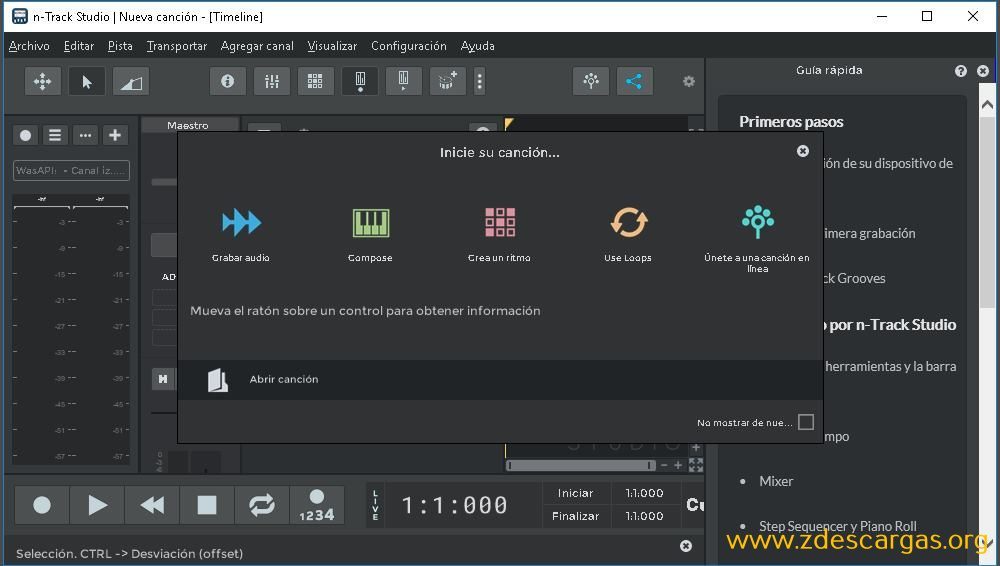Open the step sequencer grid toolbar icon
Screen dimensions: 1000x566
click(x=315, y=81)
